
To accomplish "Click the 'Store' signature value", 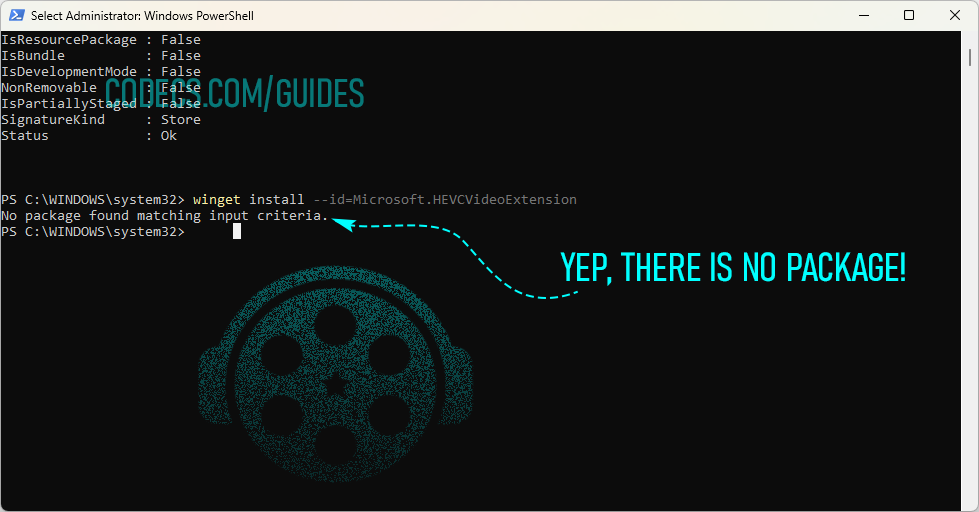I will [181, 120].
